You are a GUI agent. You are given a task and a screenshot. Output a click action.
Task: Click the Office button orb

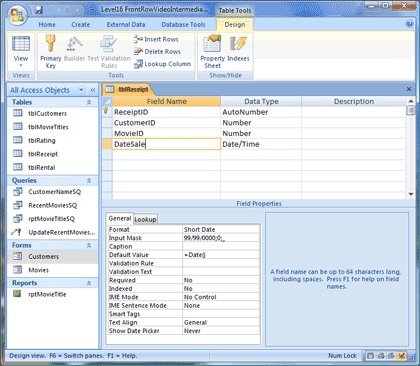17,16
